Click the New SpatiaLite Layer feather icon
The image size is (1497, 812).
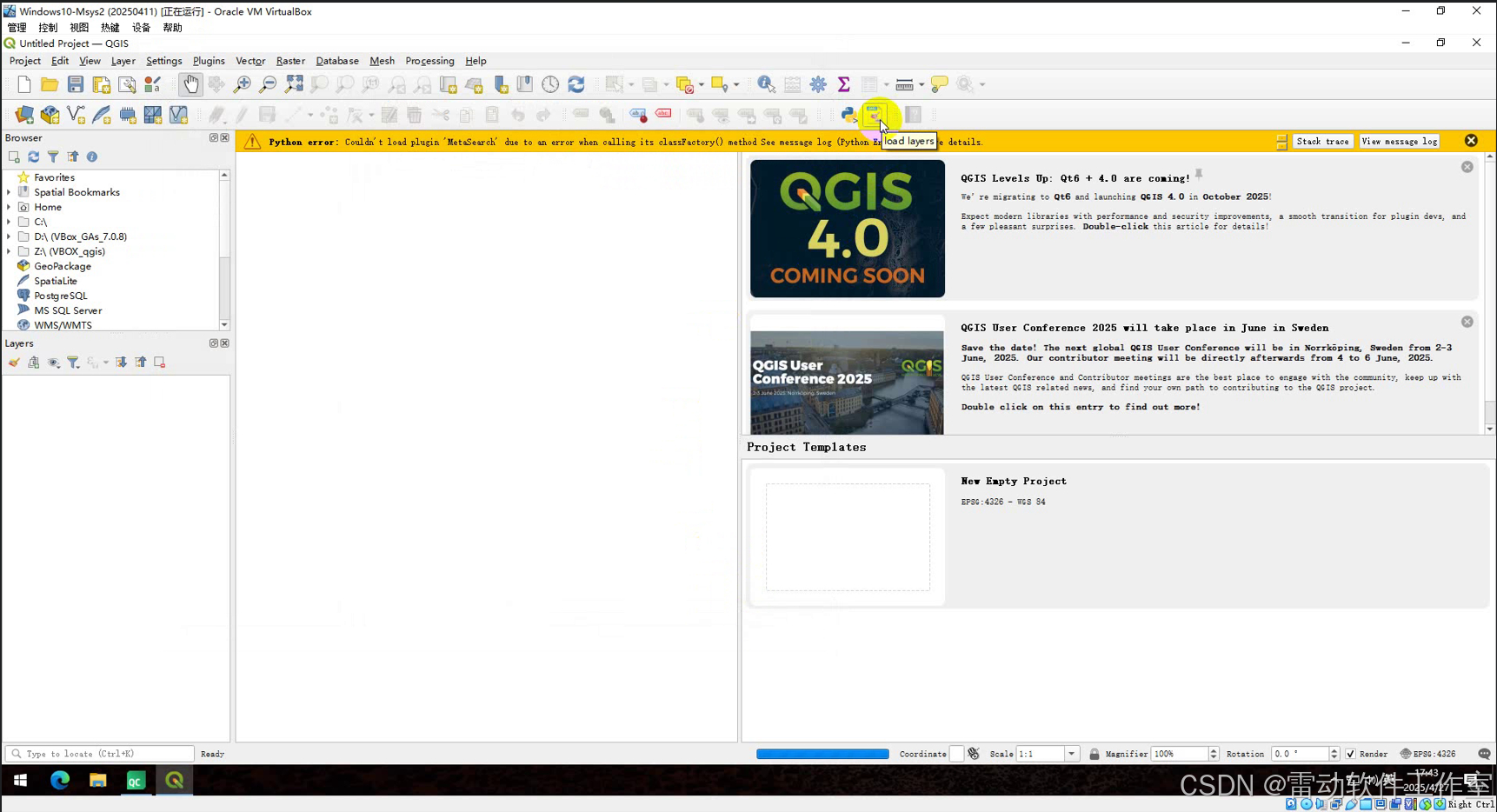[102, 115]
